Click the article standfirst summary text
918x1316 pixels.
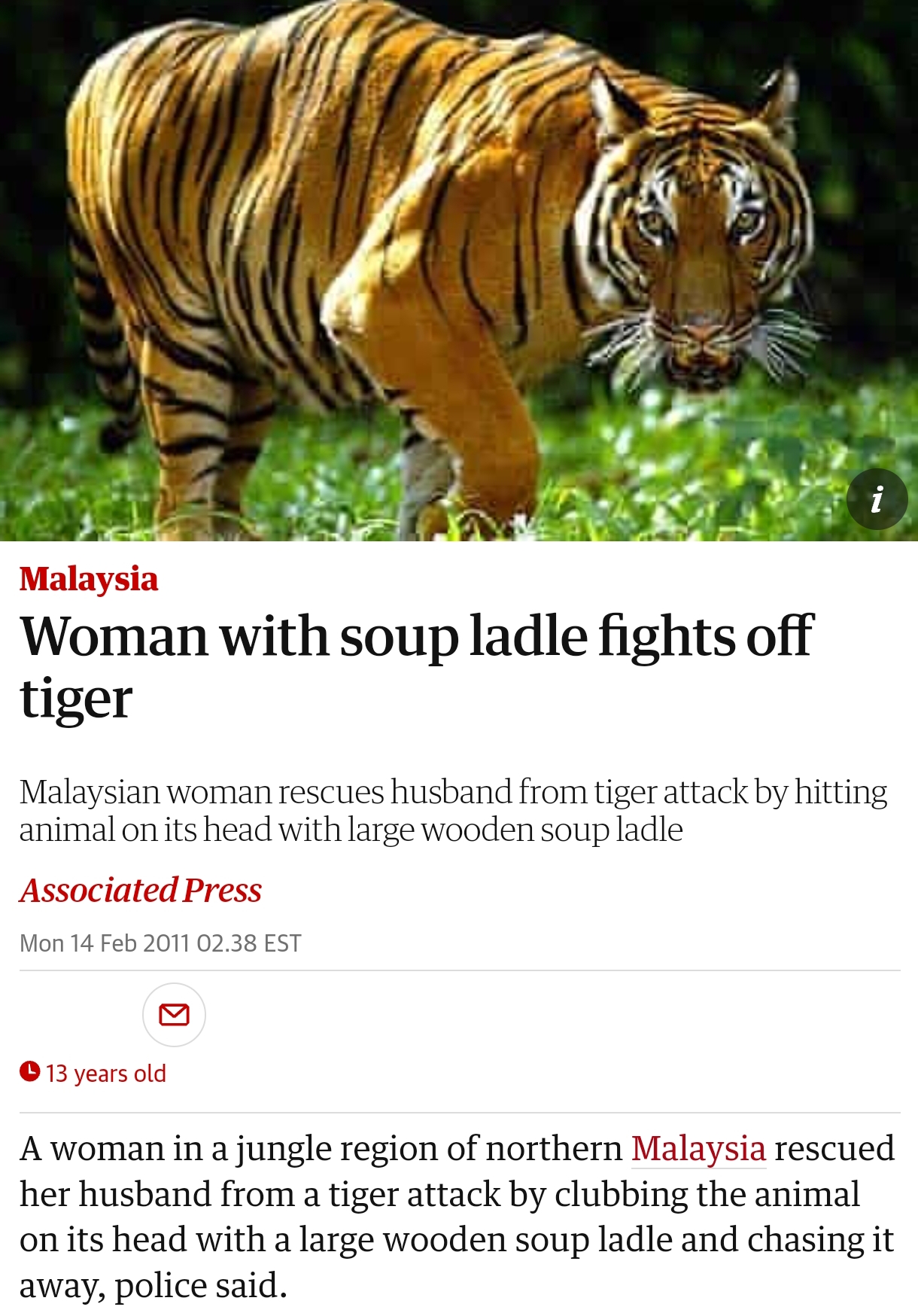tap(453, 810)
